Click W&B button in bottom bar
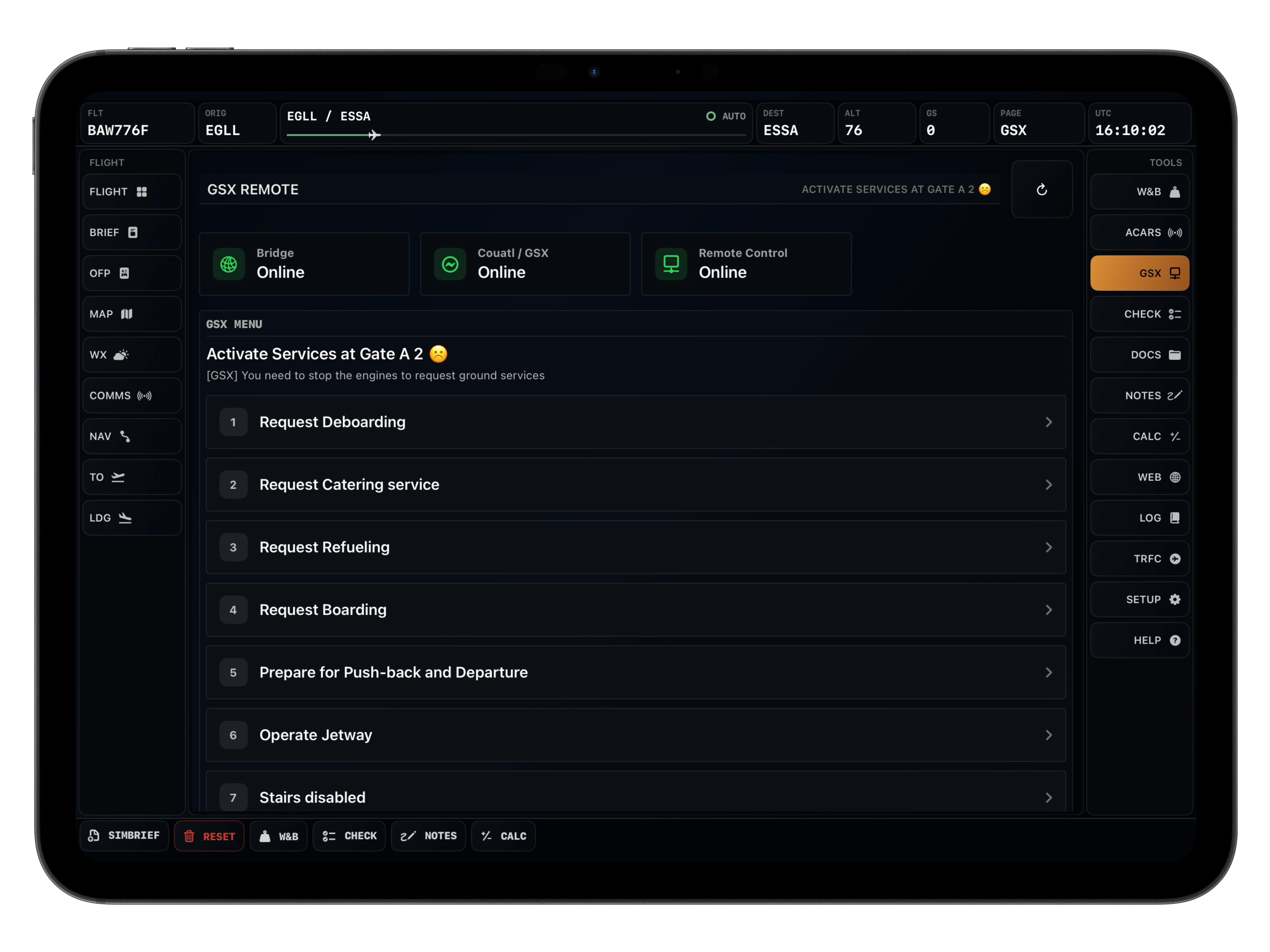 tap(279, 836)
